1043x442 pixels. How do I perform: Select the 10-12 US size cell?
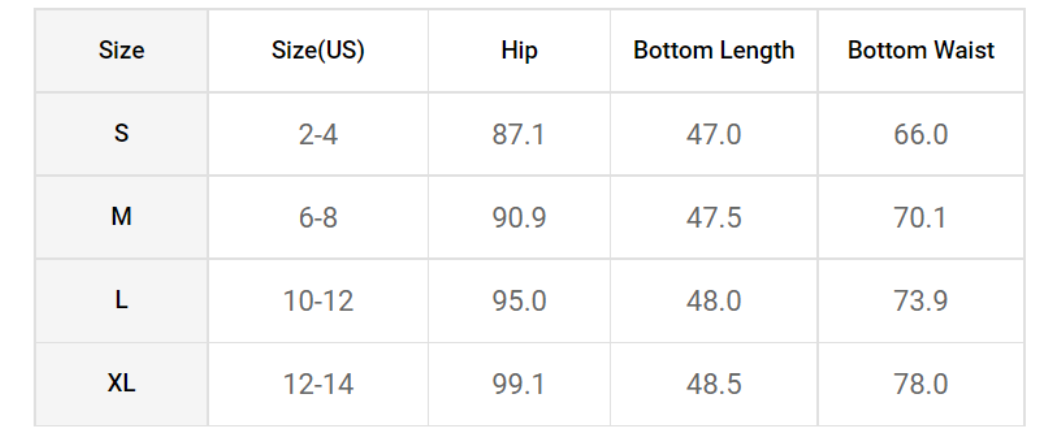click(x=318, y=301)
